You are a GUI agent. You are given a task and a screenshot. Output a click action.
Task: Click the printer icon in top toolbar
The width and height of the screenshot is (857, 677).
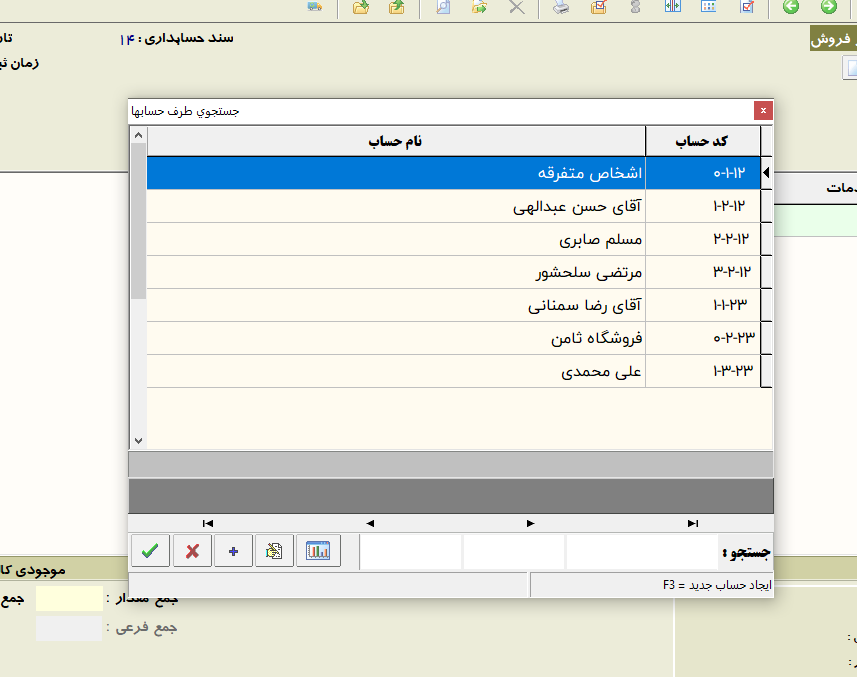(562, 8)
